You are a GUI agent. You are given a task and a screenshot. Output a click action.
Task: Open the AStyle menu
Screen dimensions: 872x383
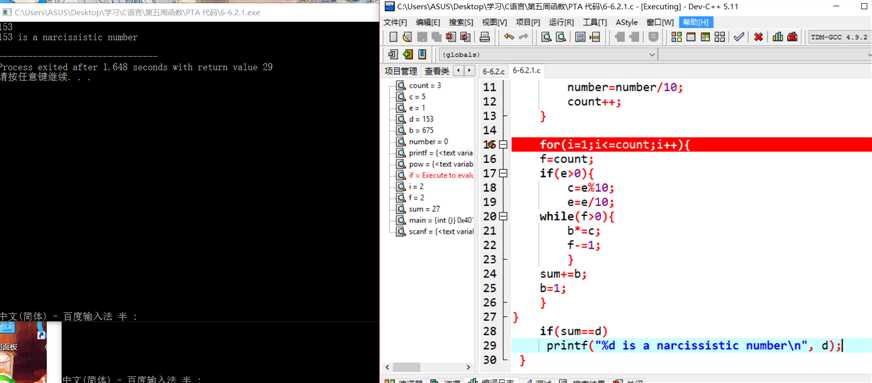[x=626, y=22]
